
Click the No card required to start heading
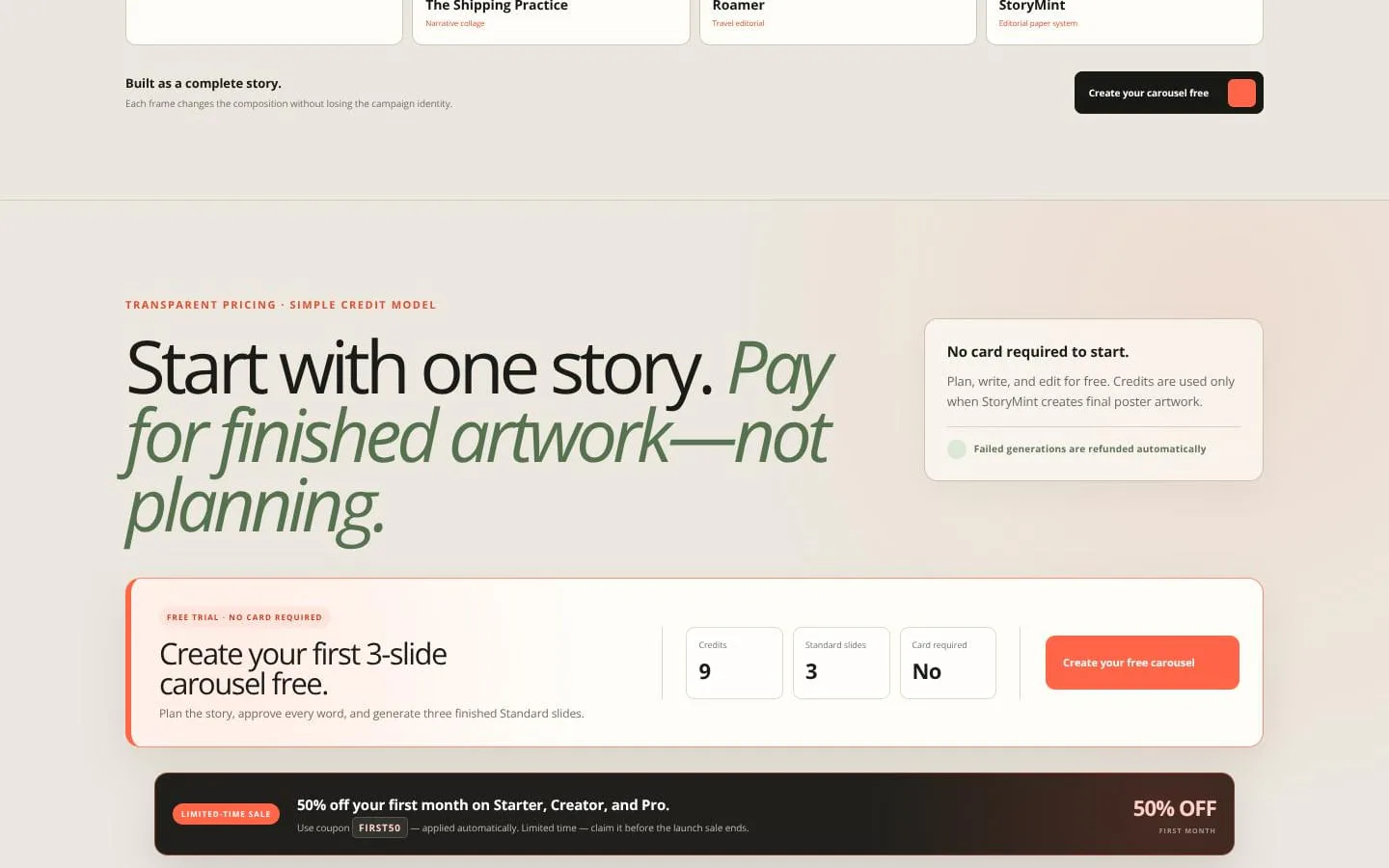[1038, 352]
